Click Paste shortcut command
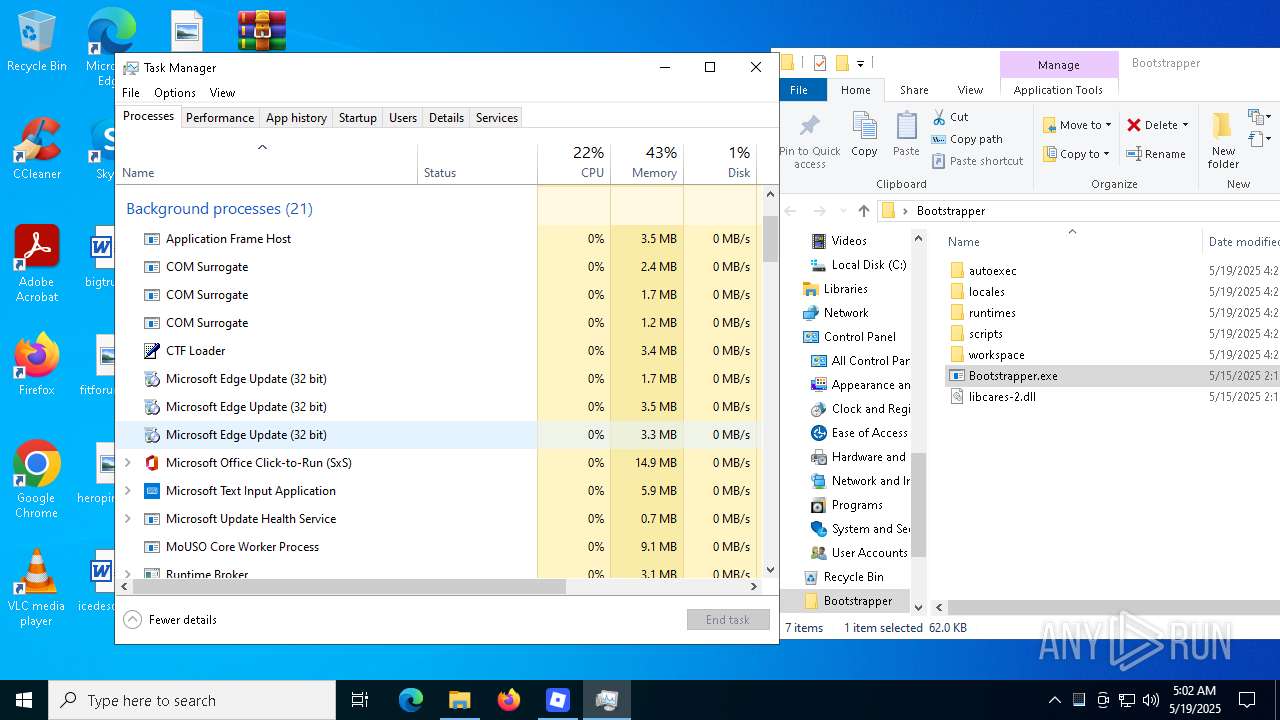The height and width of the screenshot is (720, 1280). point(978,161)
